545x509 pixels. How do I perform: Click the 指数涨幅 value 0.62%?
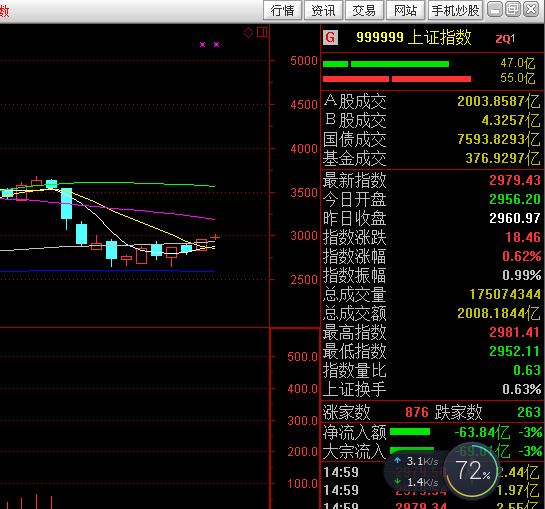[x=521, y=256]
